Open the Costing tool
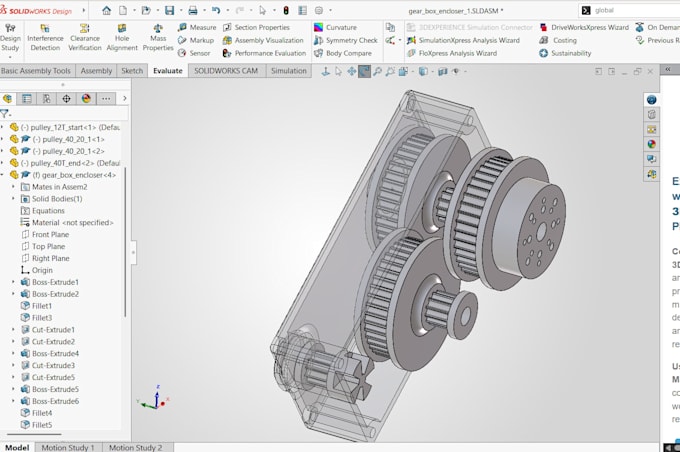 pyautogui.click(x=558, y=40)
